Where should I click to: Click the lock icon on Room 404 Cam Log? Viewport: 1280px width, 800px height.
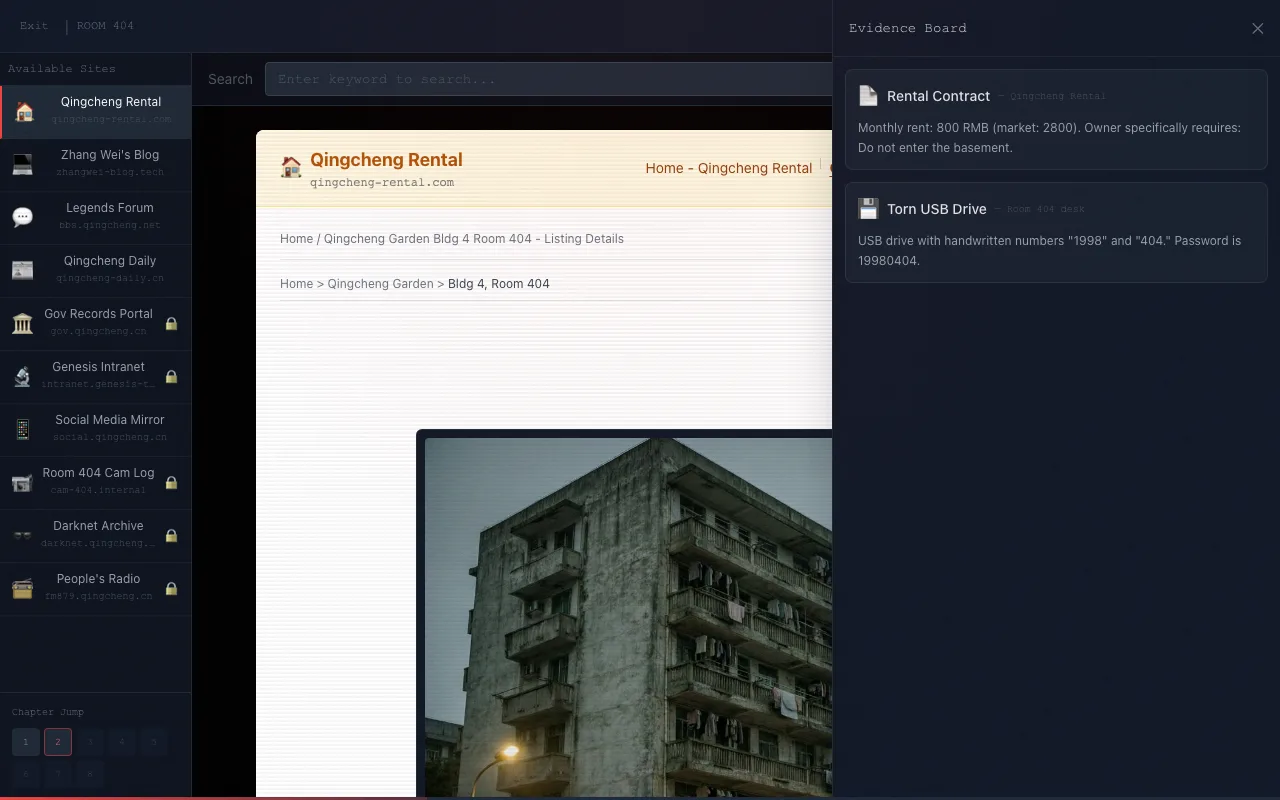coord(171,483)
